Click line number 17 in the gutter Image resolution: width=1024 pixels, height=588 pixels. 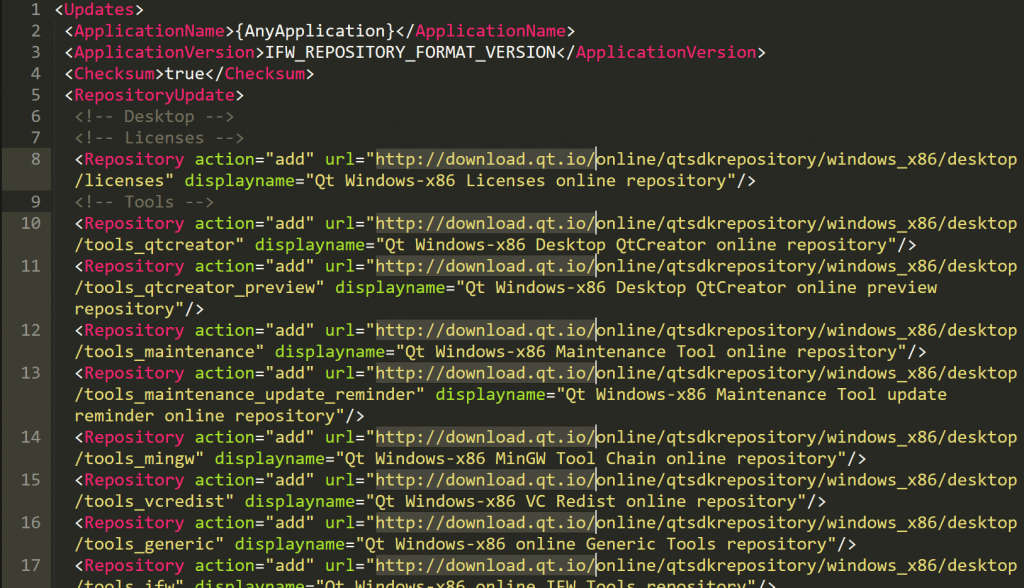coord(31,566)
